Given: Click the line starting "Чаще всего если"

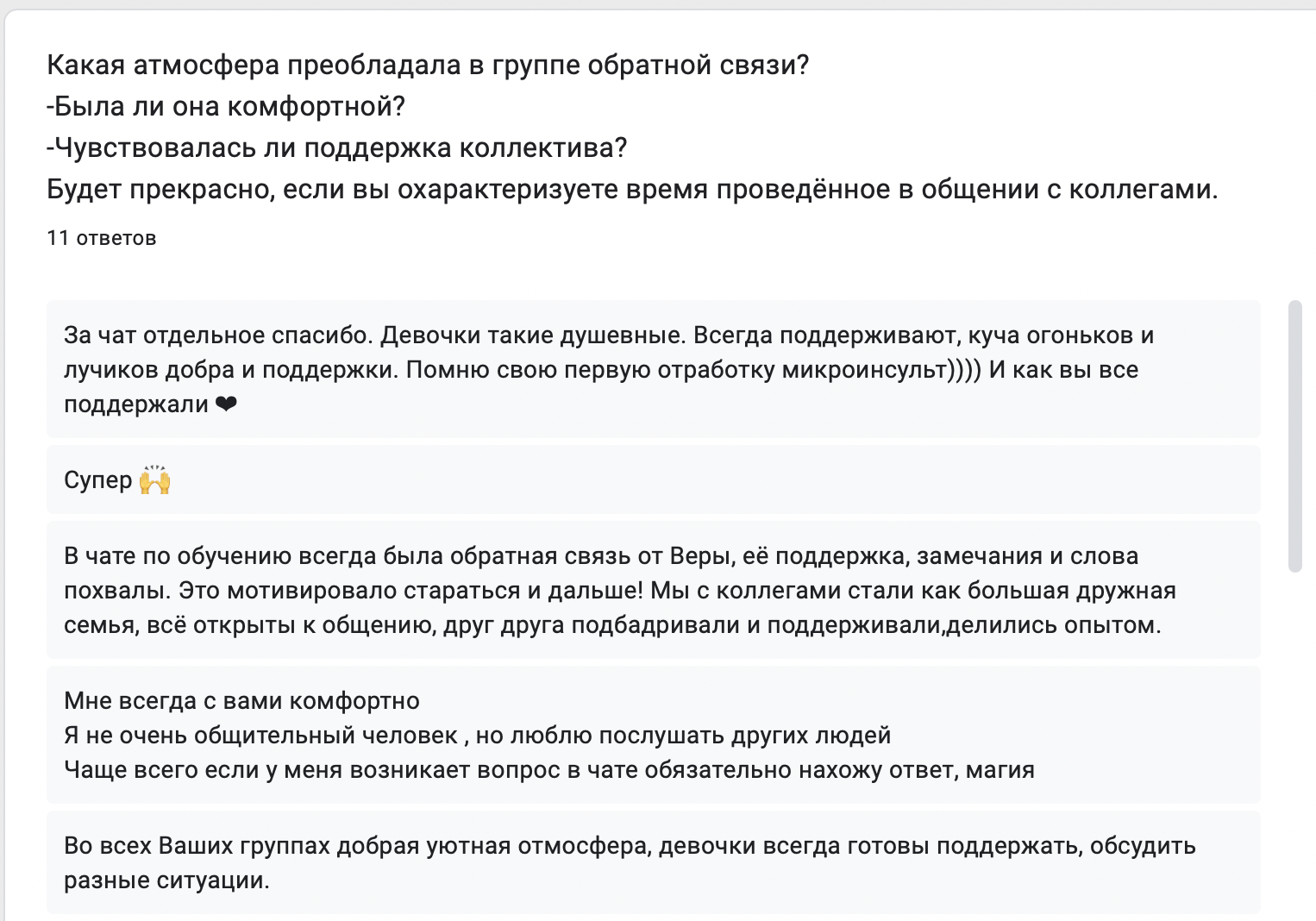Looking at the screenshot, I should pos(548,770).
